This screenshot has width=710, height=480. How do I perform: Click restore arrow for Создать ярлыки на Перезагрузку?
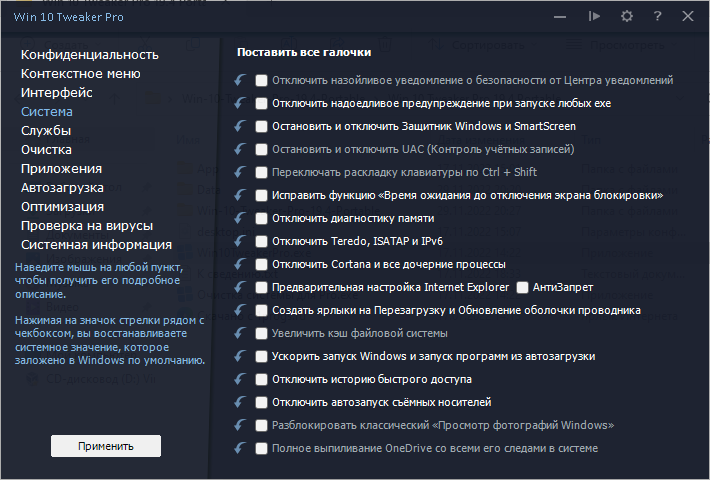(239, 310)
